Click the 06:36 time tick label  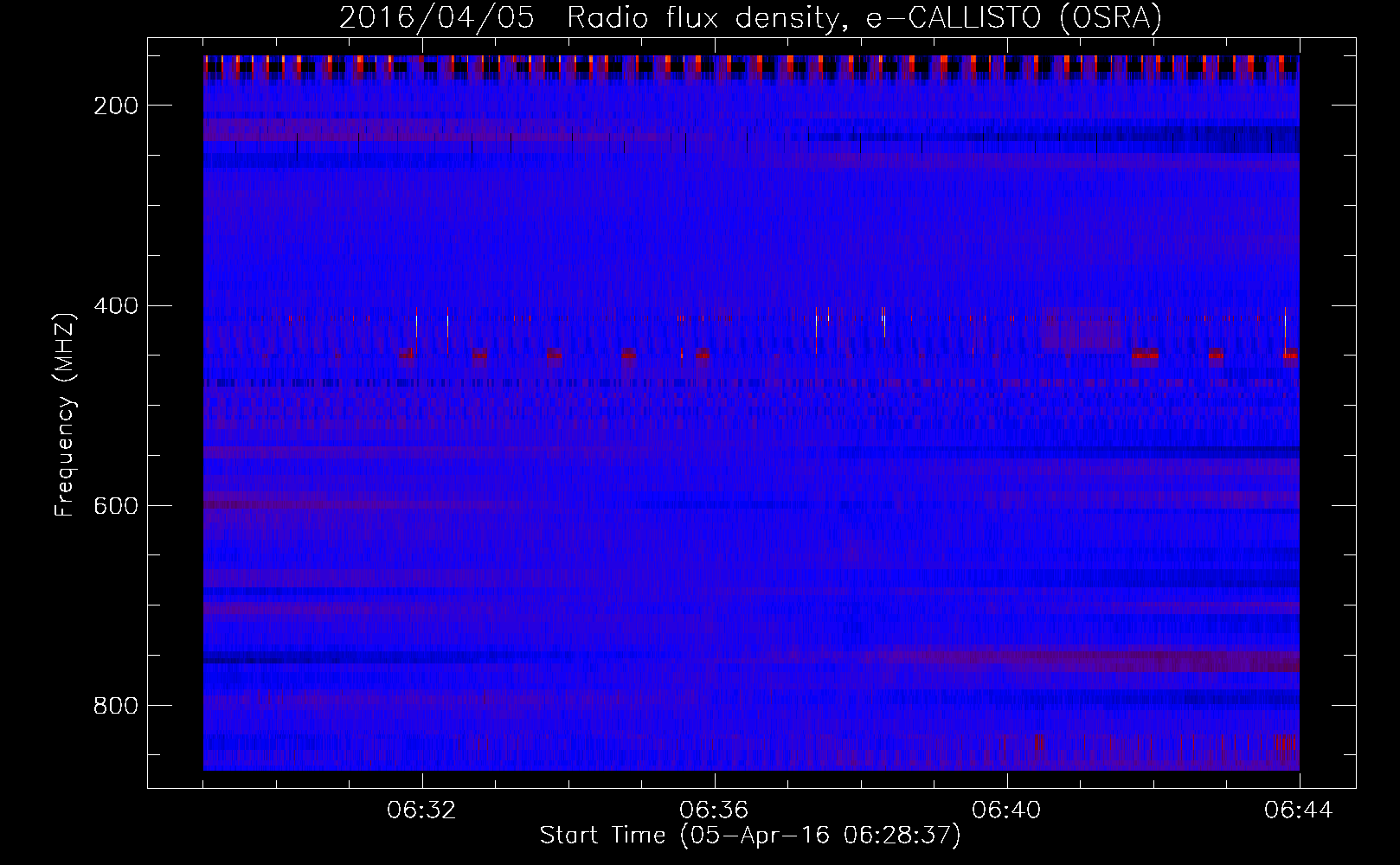click(714, 811)
